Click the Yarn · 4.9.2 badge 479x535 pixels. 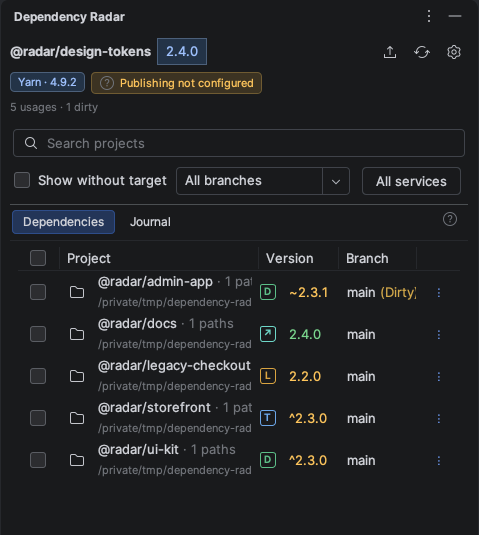coord(47,82)
